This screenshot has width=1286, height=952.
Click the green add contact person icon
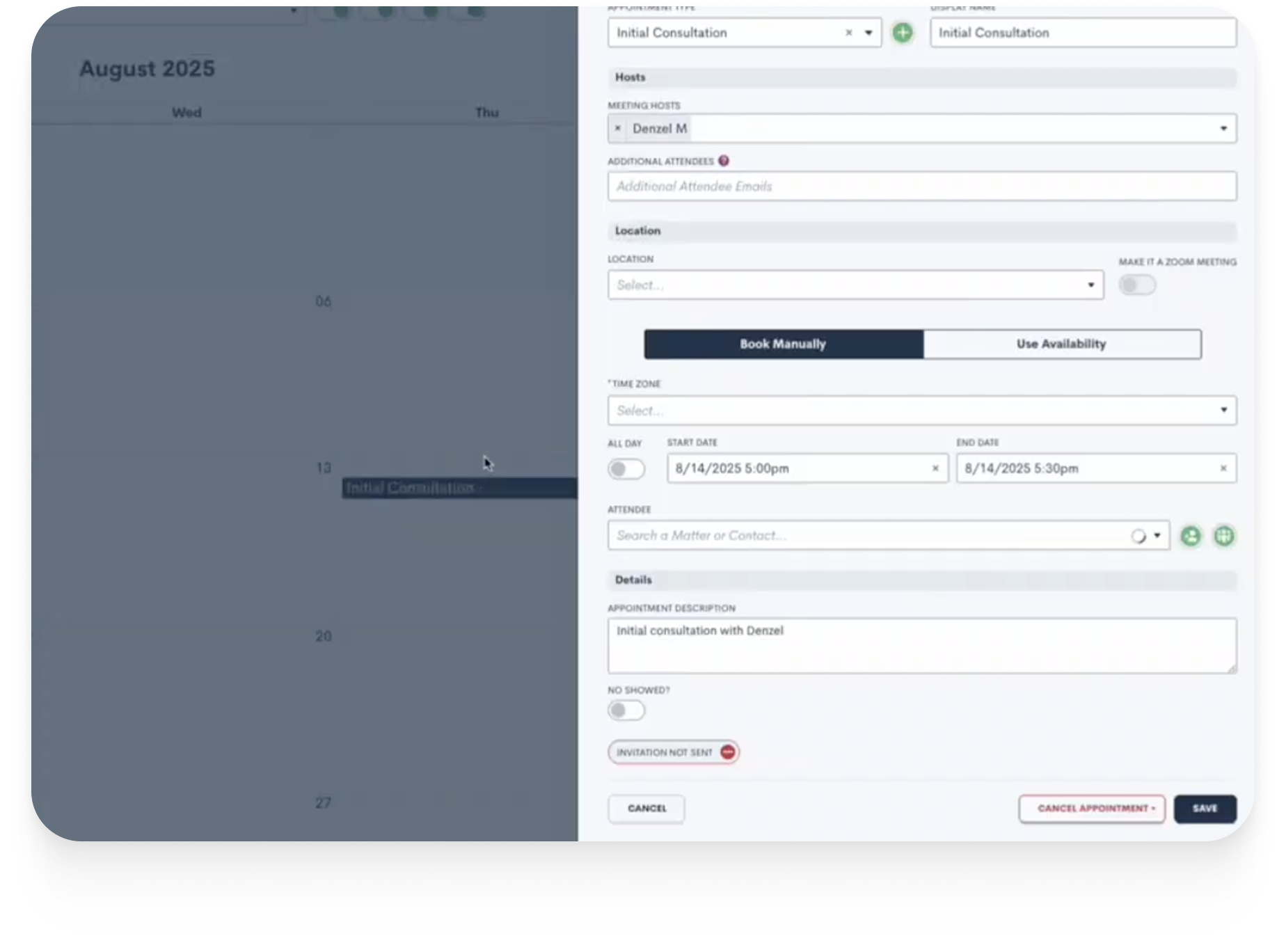coord(1191,536)
